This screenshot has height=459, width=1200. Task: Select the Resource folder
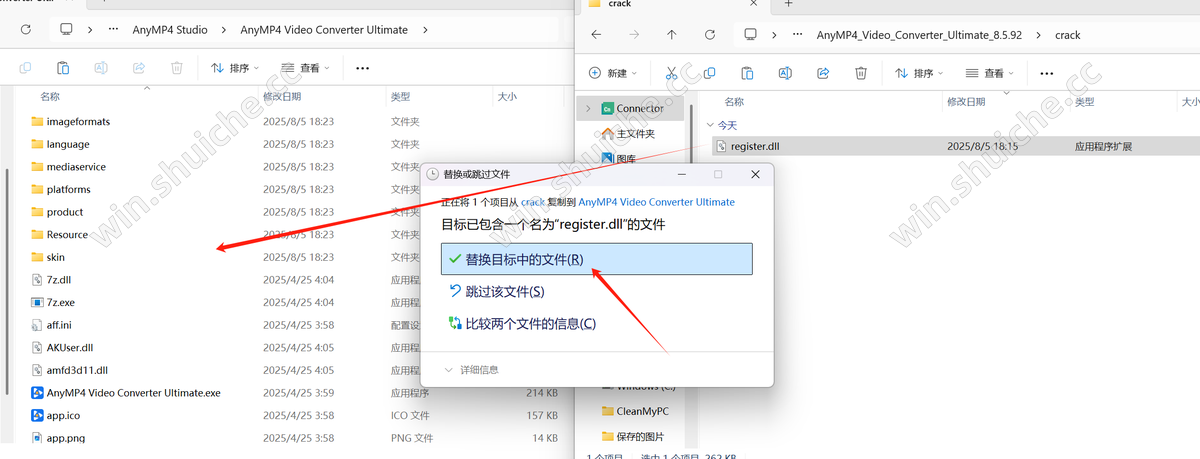pos(67,234)
